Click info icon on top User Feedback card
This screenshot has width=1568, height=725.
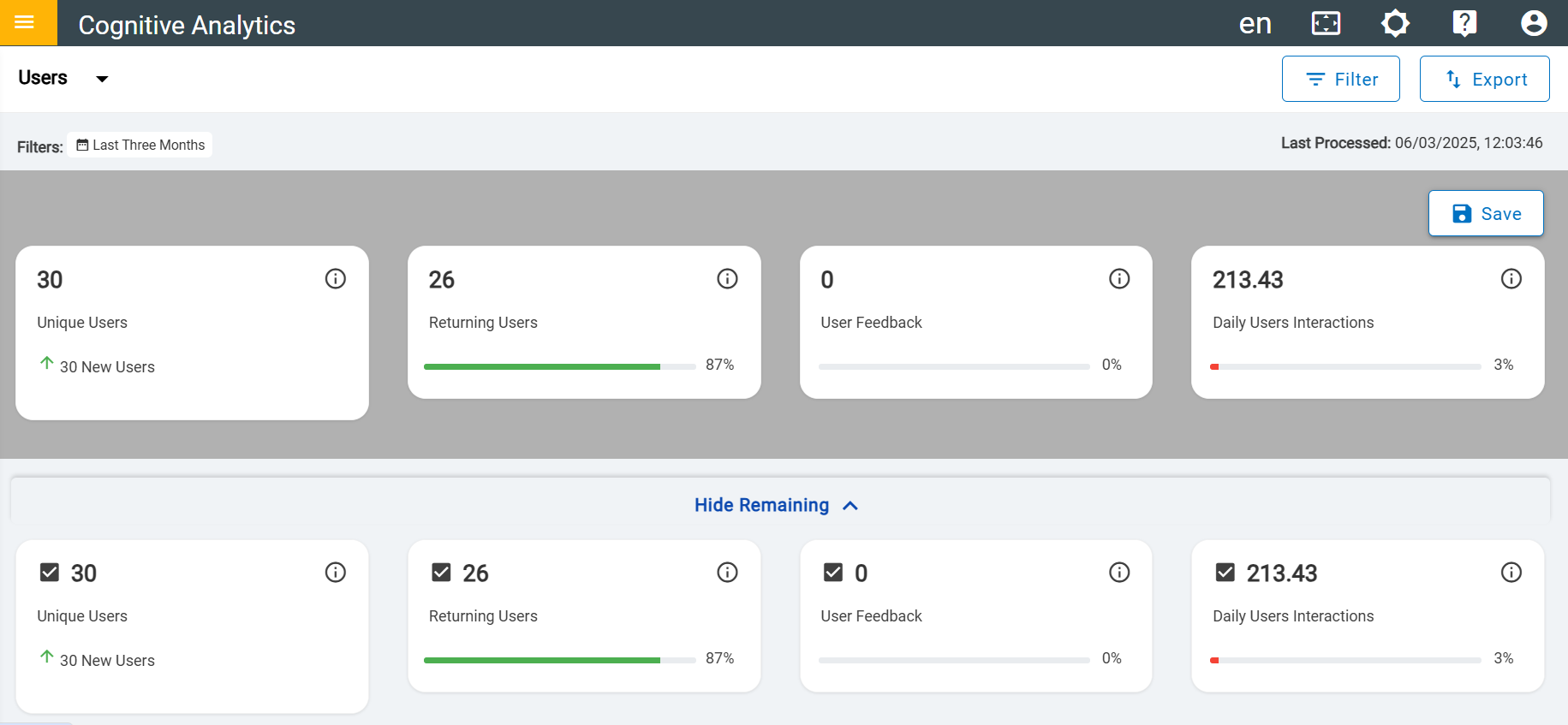pyautogui.click(x=1119, y=279)
